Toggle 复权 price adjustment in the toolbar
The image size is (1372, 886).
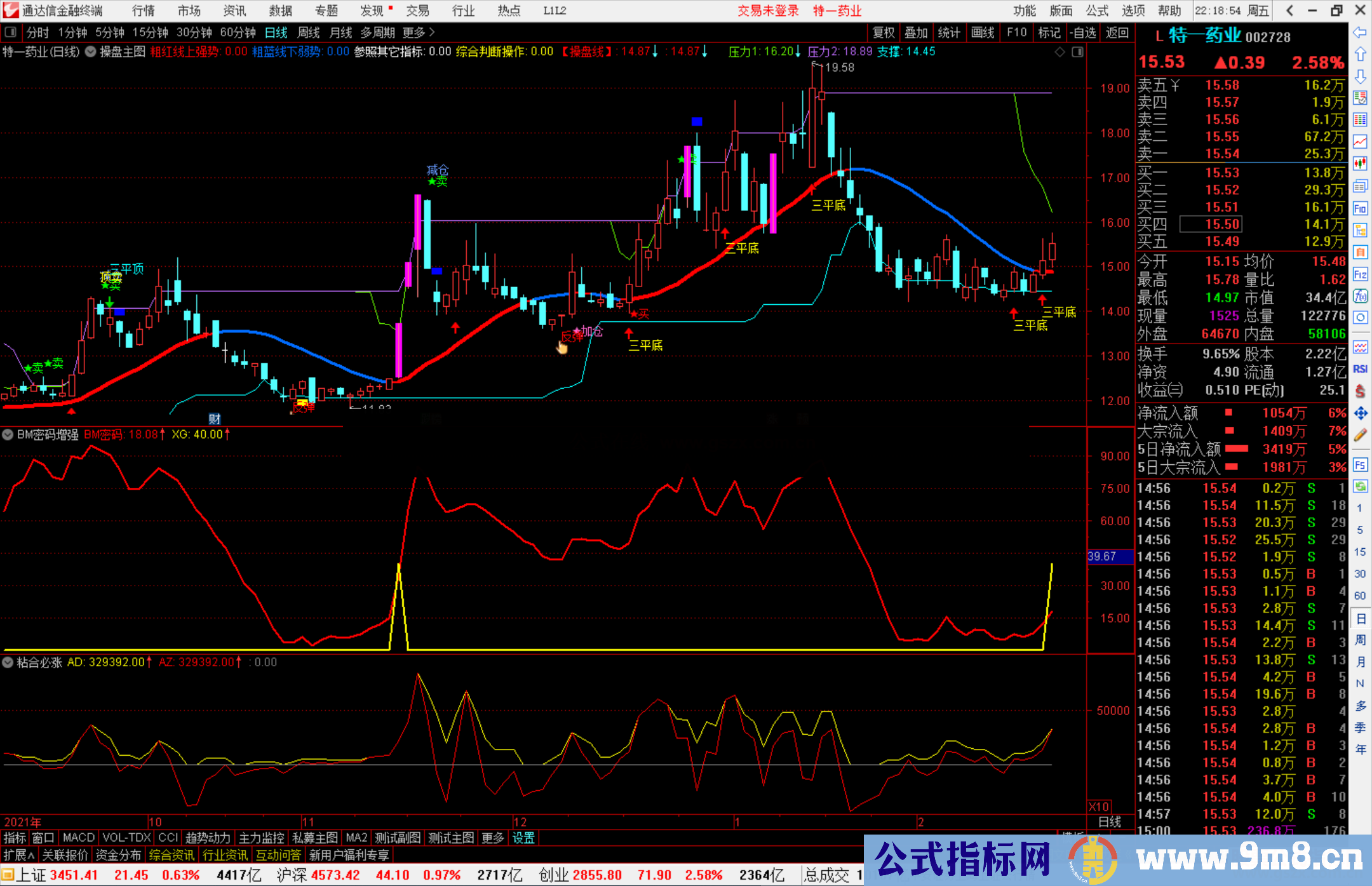pyautogui.click(x=883, y=32)
